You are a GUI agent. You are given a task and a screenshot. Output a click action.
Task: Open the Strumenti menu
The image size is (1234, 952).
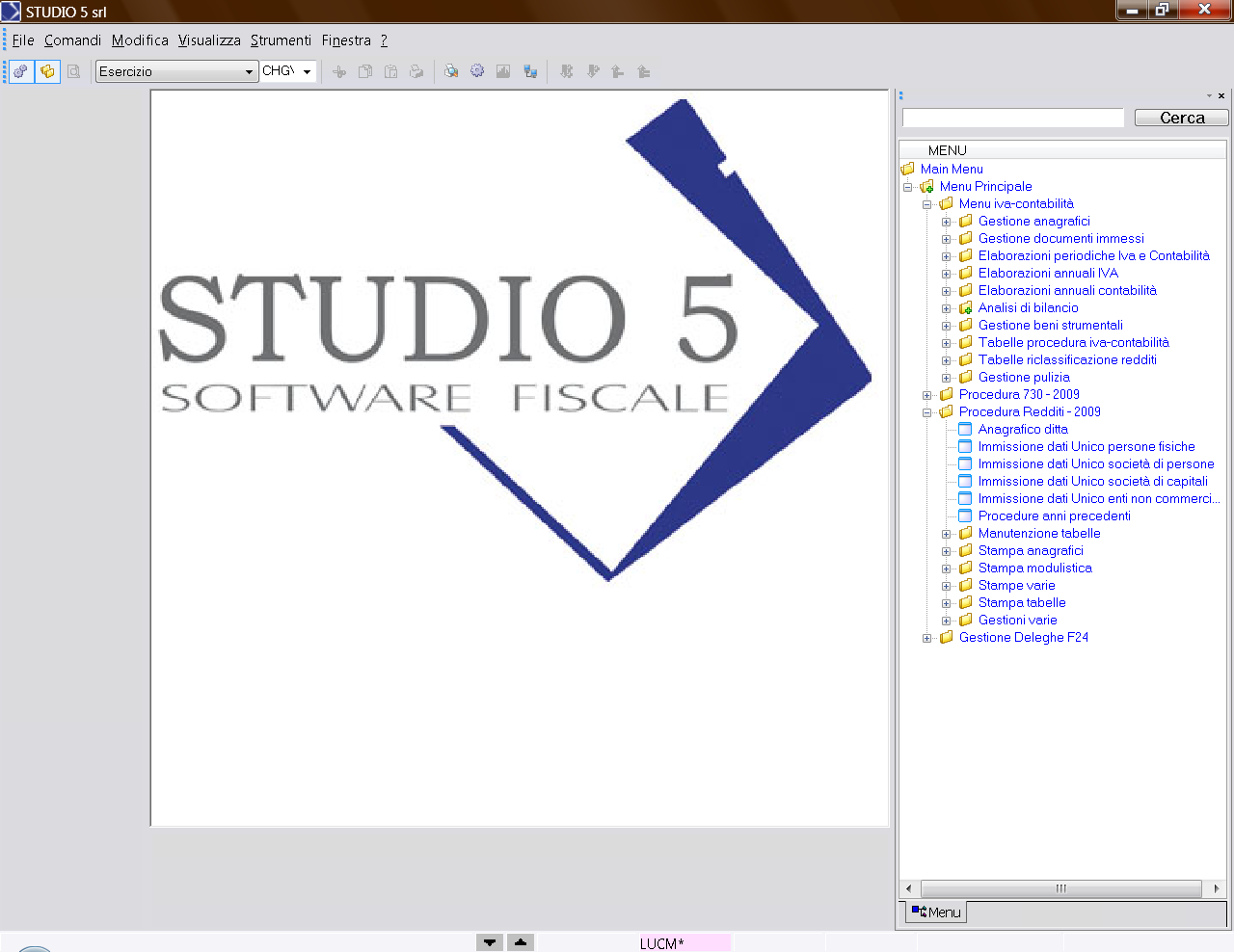(281, 40)
